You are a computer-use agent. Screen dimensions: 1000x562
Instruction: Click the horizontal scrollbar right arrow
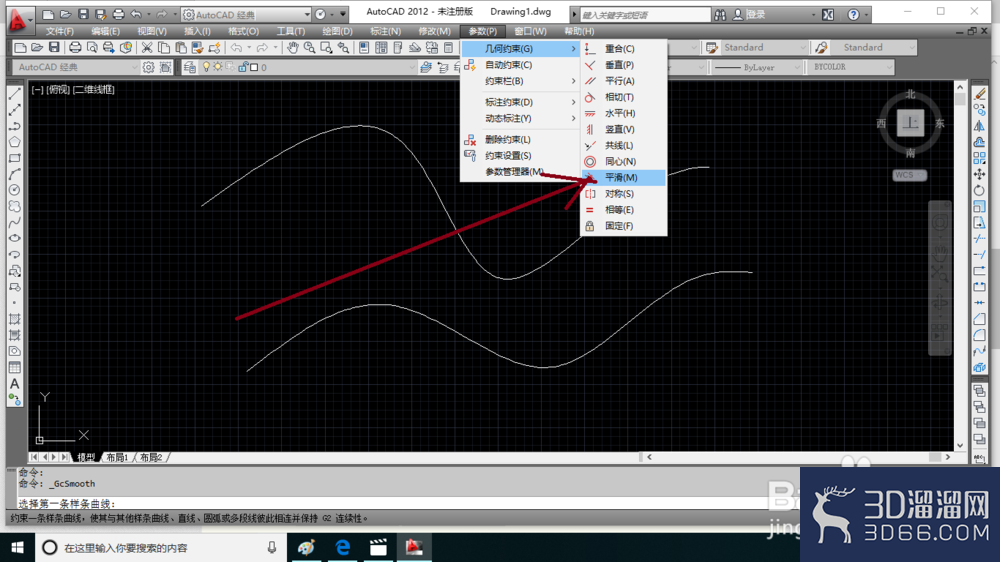[948, 457]
